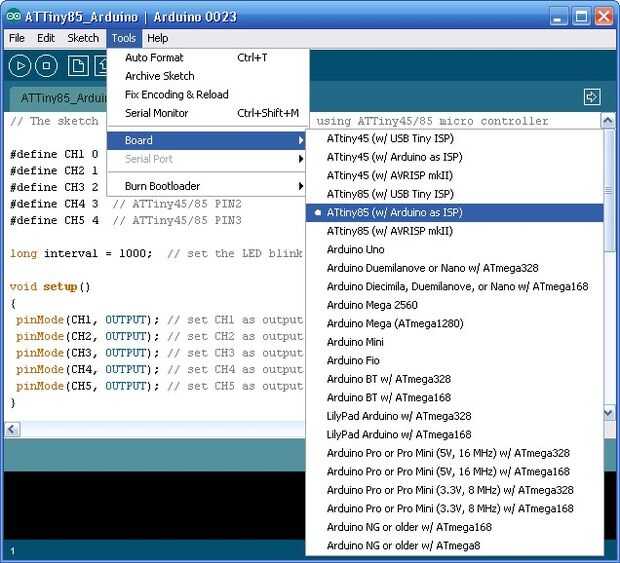Choose Arduino Mega (ATmega1280) board
Screen dimensions: 620x563
pyautogui.click(x=455, y=323)
